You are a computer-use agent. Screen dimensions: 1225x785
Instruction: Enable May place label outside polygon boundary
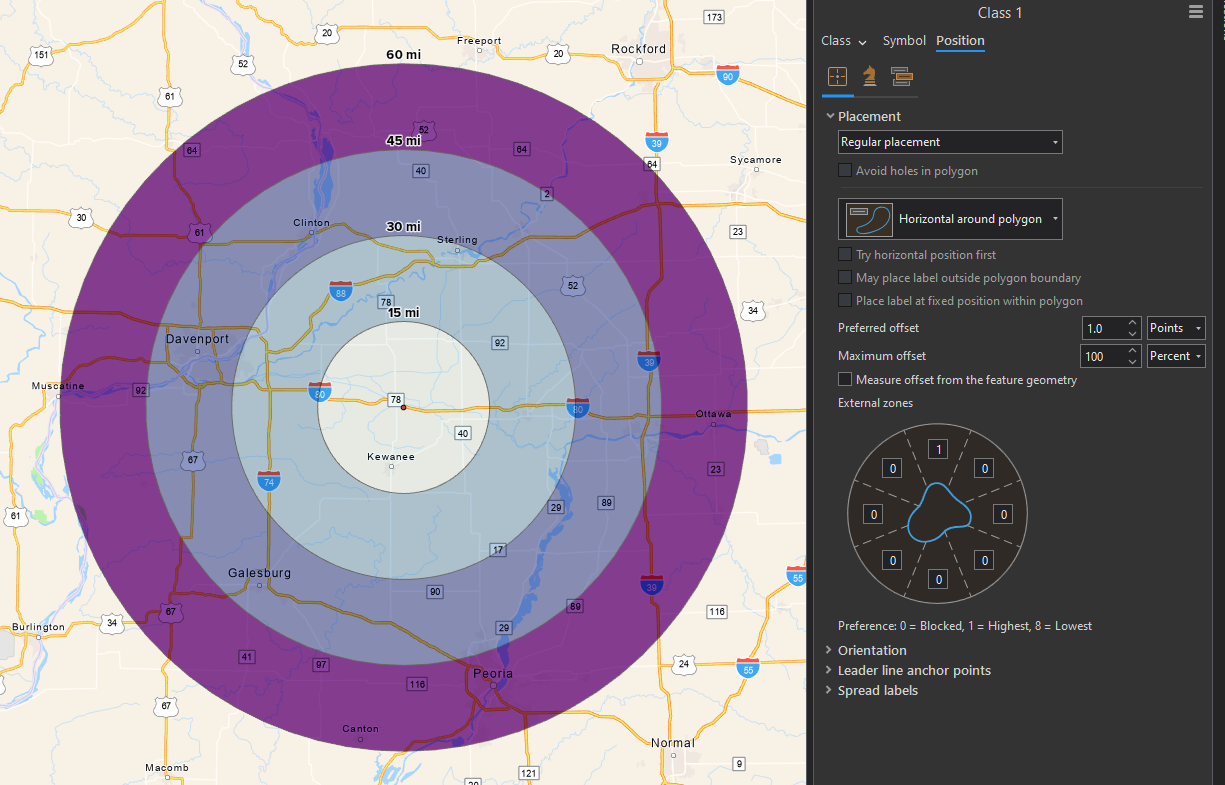[x=845, y=277]
